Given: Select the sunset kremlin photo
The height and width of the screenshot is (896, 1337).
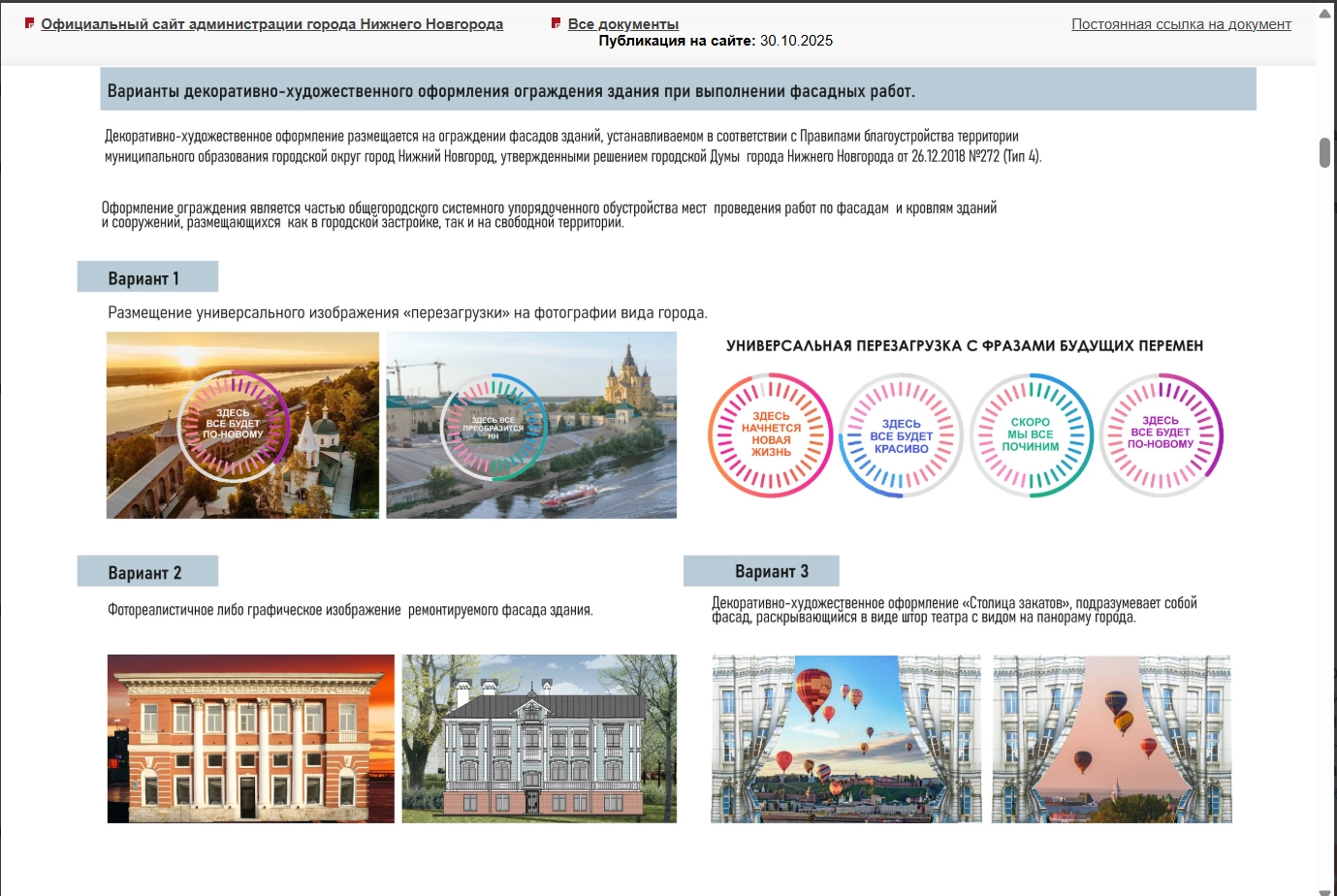Looking at the screenshot, I should click(242, 425).
